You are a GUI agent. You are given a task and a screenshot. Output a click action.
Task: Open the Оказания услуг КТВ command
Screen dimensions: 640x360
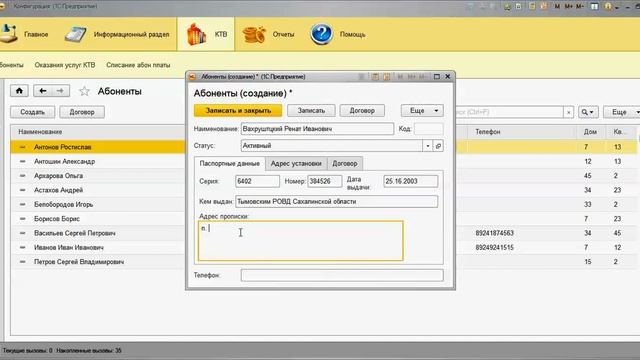[x=65, y=65]
